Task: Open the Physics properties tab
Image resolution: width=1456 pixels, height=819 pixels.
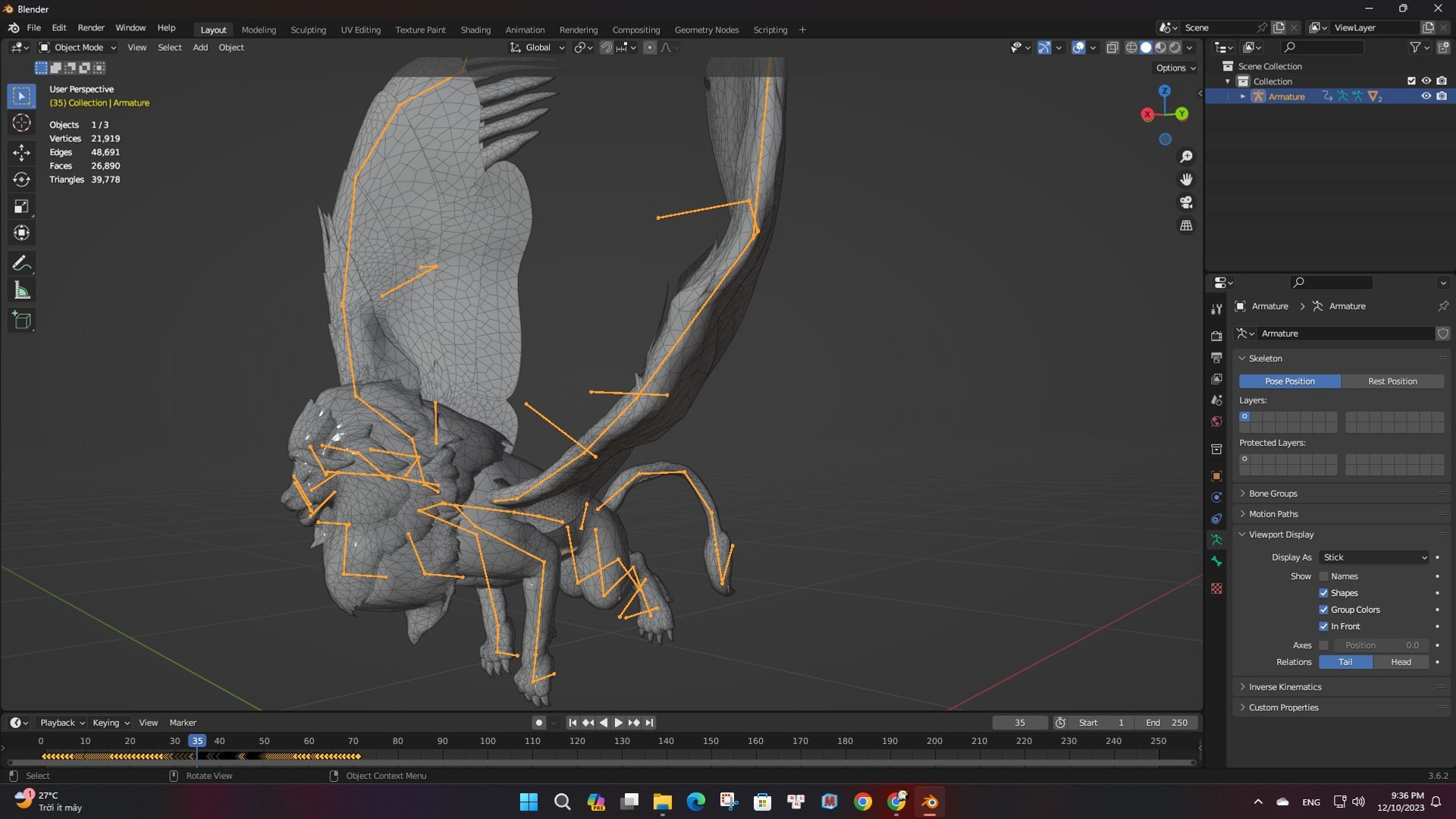Action: coord(1216,497)
